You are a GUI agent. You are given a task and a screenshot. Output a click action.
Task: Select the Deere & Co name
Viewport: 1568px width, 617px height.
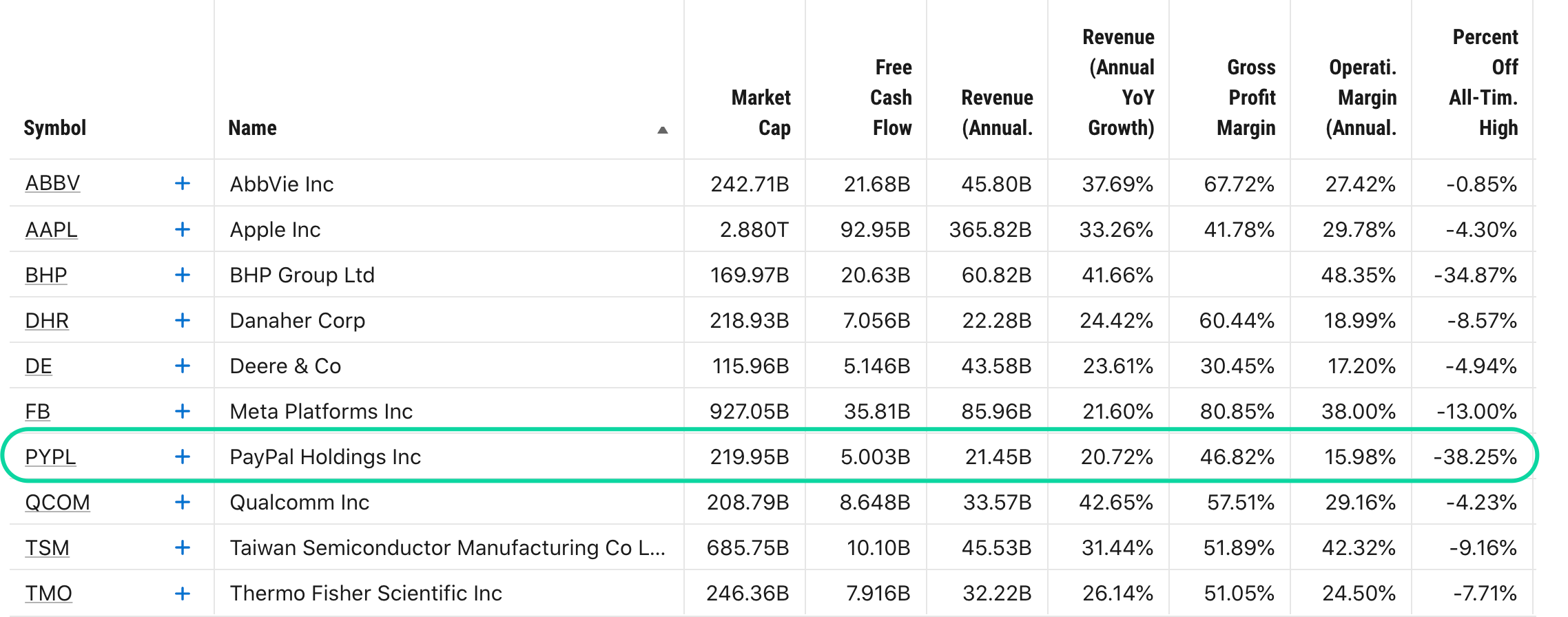285,366
